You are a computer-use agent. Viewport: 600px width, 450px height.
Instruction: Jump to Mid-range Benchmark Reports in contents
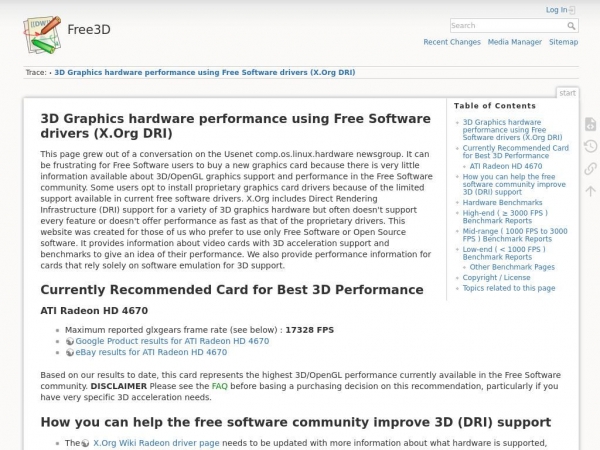(515, 235)
